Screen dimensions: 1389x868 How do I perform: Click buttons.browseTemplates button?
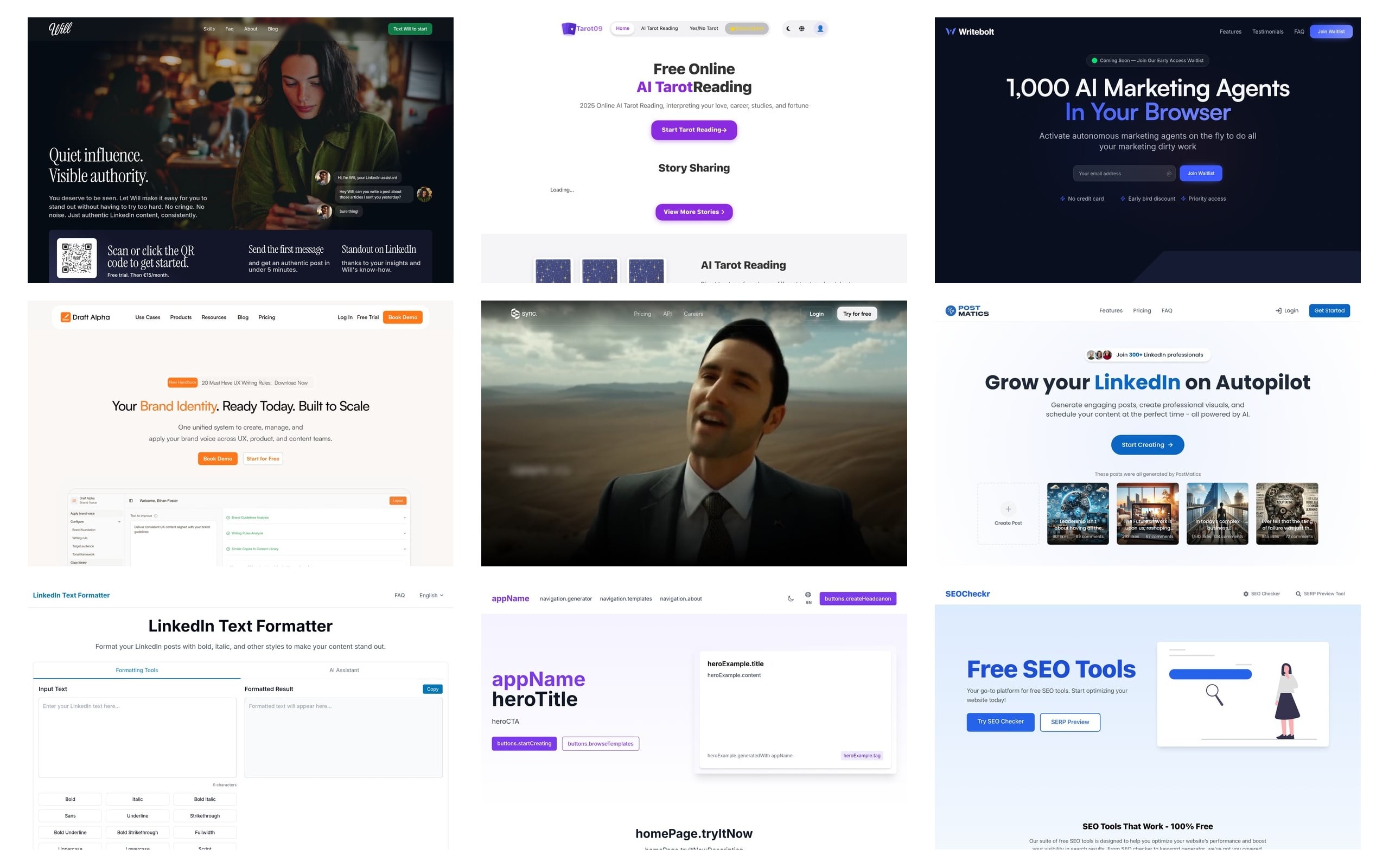pos(601,743)
